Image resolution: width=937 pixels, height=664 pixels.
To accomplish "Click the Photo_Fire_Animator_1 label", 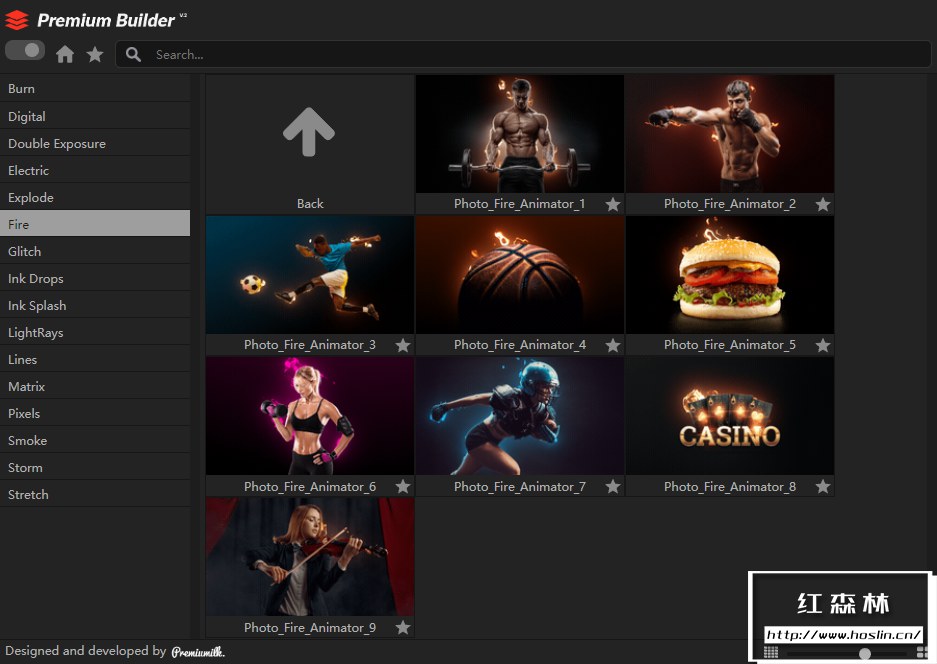I will click(x=519, y=204).
